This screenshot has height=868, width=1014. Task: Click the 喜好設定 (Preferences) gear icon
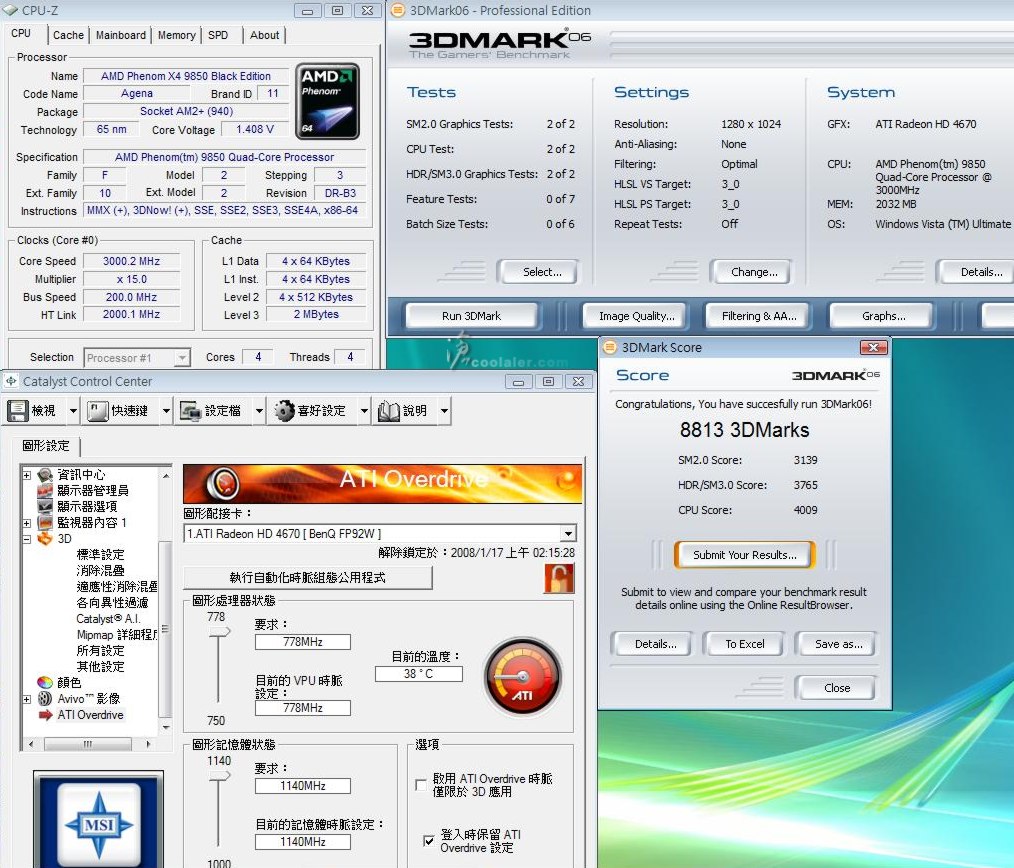[x=285, y=411]
